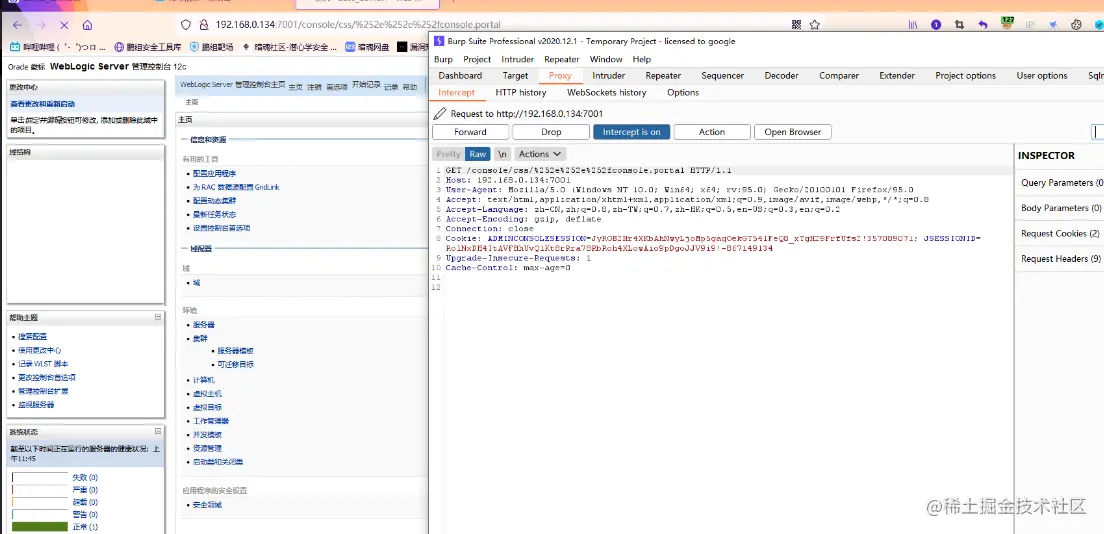The width and height of the screenshot is (1104, 534).
Task: Click the GET request line in Burp editor
Action: (x=589, y=170)
